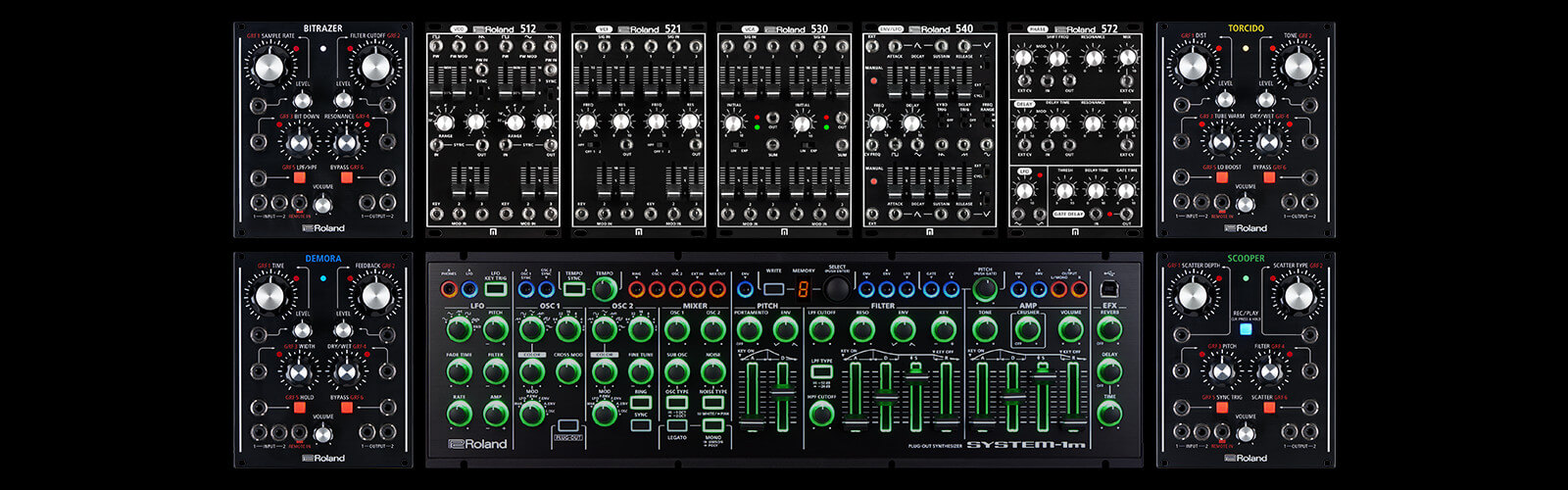This screenshot has height=490, width=1568.
Task: Click the PLUG-OUT button
Action: point(568,425)
